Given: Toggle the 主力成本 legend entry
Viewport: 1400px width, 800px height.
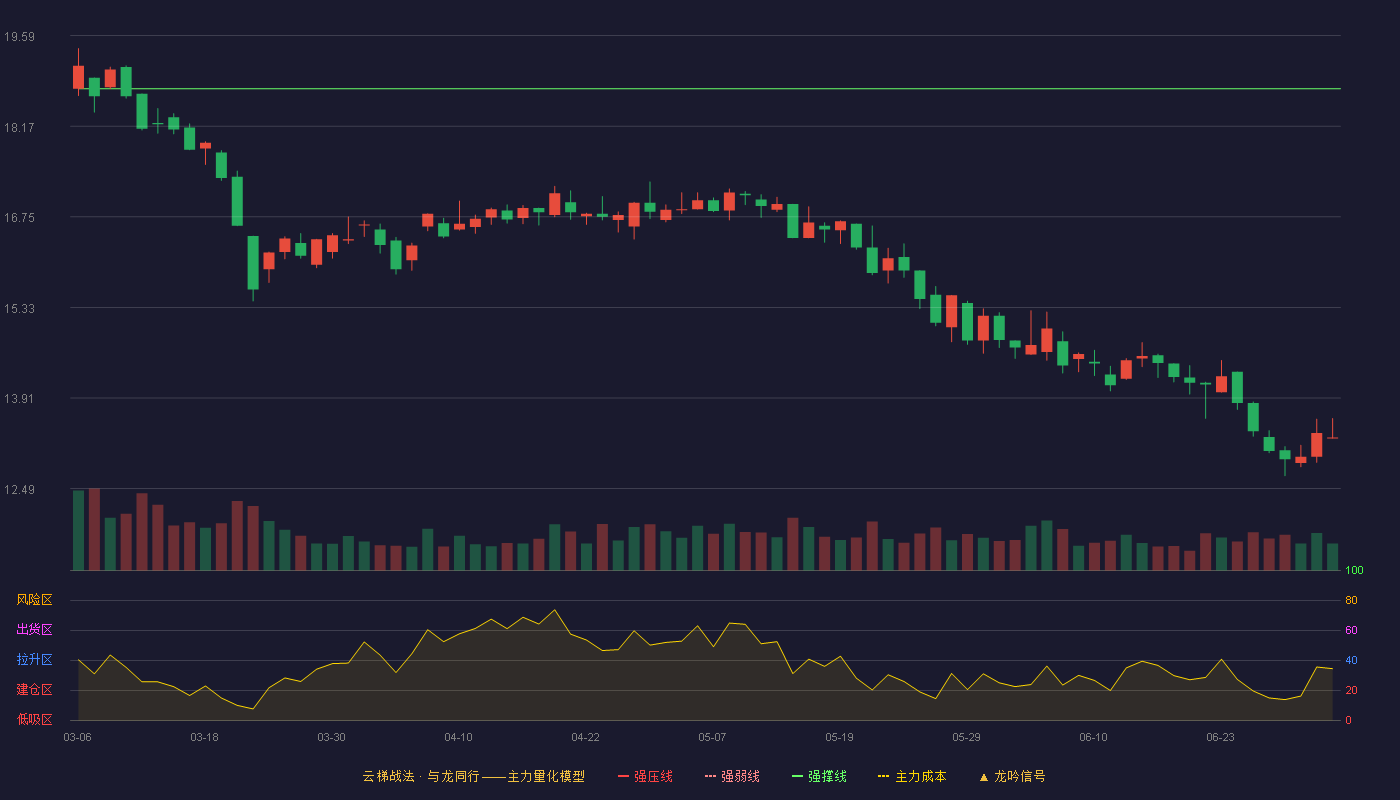Looking at the screenshot, I should [x=912, y=776].
